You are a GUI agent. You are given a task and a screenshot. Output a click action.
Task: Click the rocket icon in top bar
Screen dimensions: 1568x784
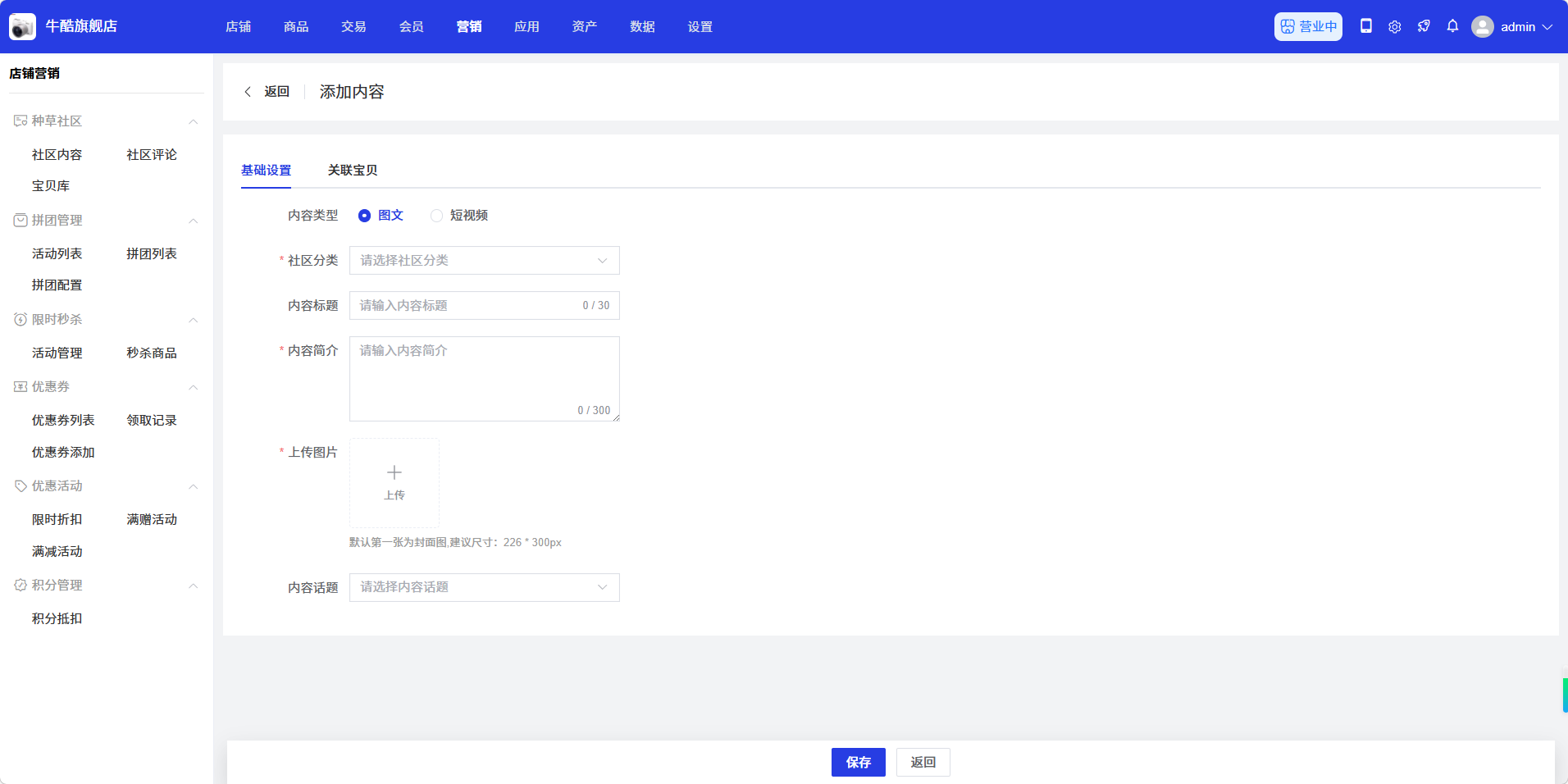click(1424, 26)
